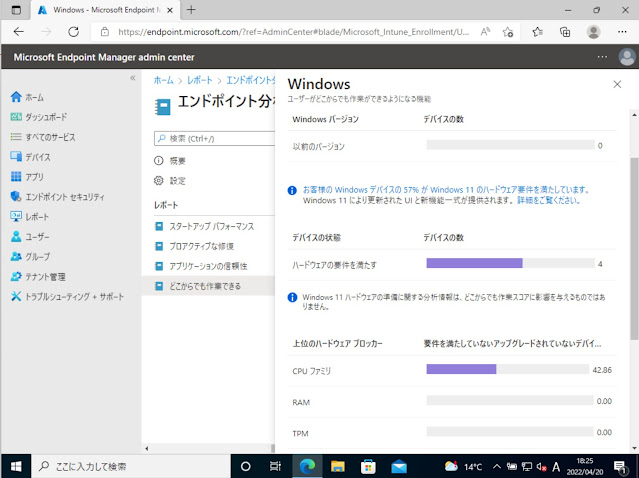
Task: Click the デバイスの状態 column header
Action: point(316,238)
